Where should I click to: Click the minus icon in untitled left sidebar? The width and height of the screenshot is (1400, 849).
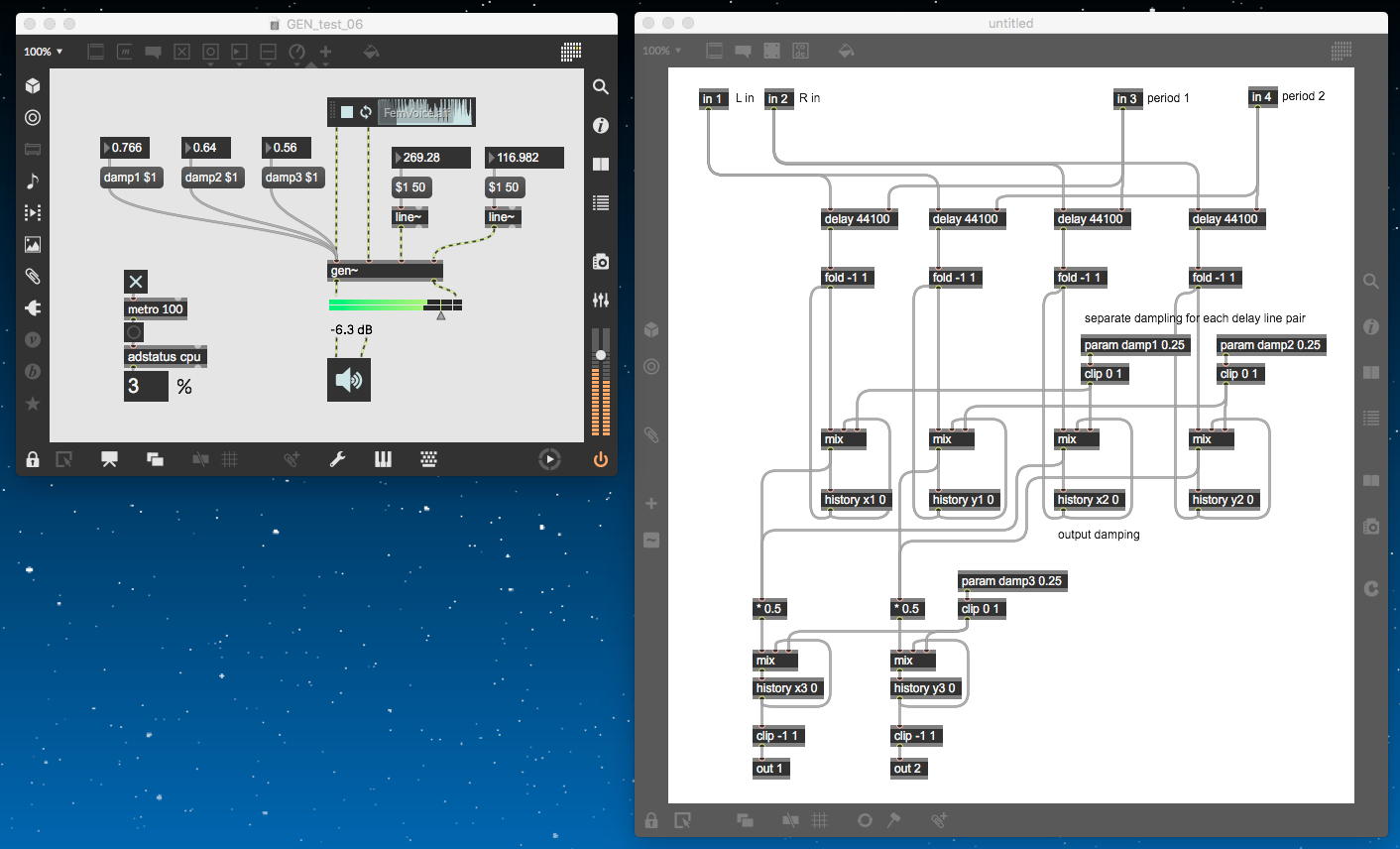coord(651,541)
